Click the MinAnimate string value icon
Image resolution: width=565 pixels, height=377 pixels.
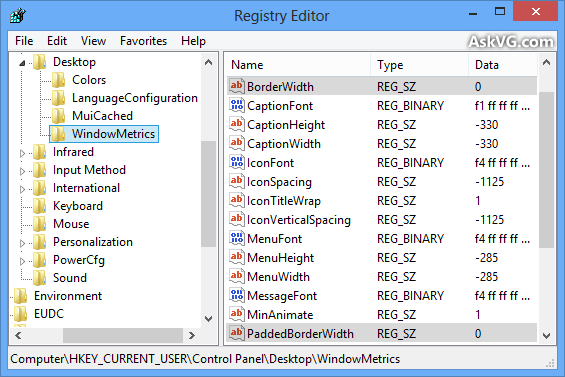tap(237, 314)
